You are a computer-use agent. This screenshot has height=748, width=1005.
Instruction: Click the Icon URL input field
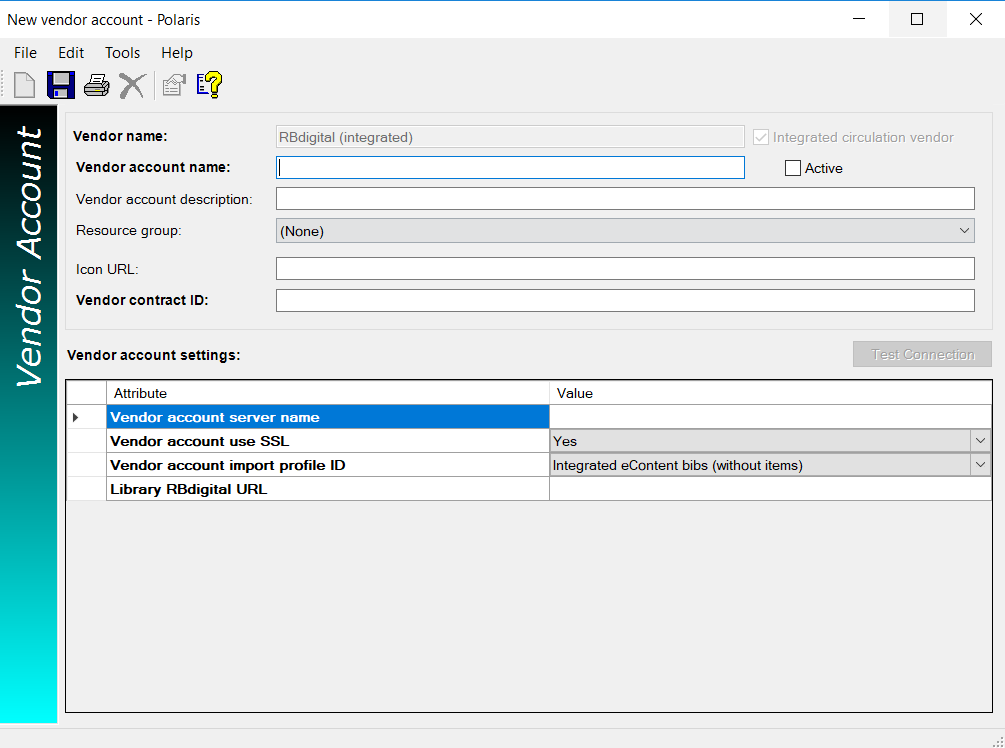tap(625, 269)
